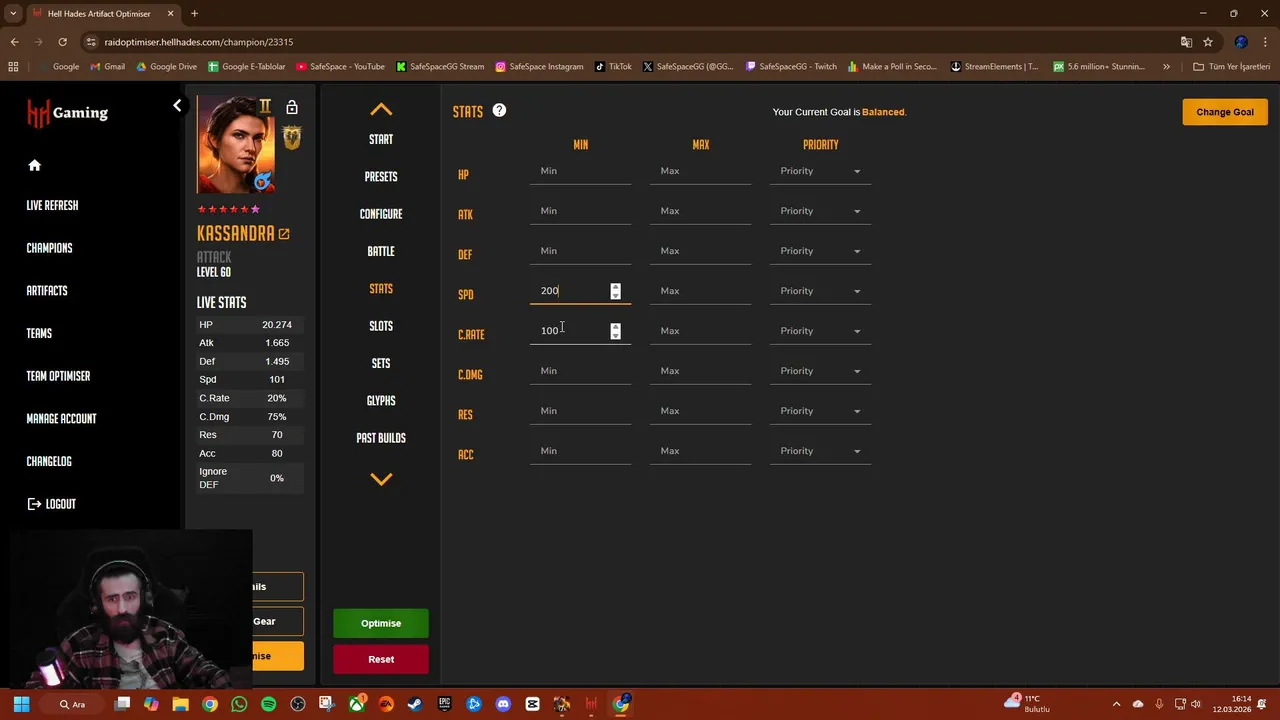Open C.DMG priority dropdown

[820, 371]
